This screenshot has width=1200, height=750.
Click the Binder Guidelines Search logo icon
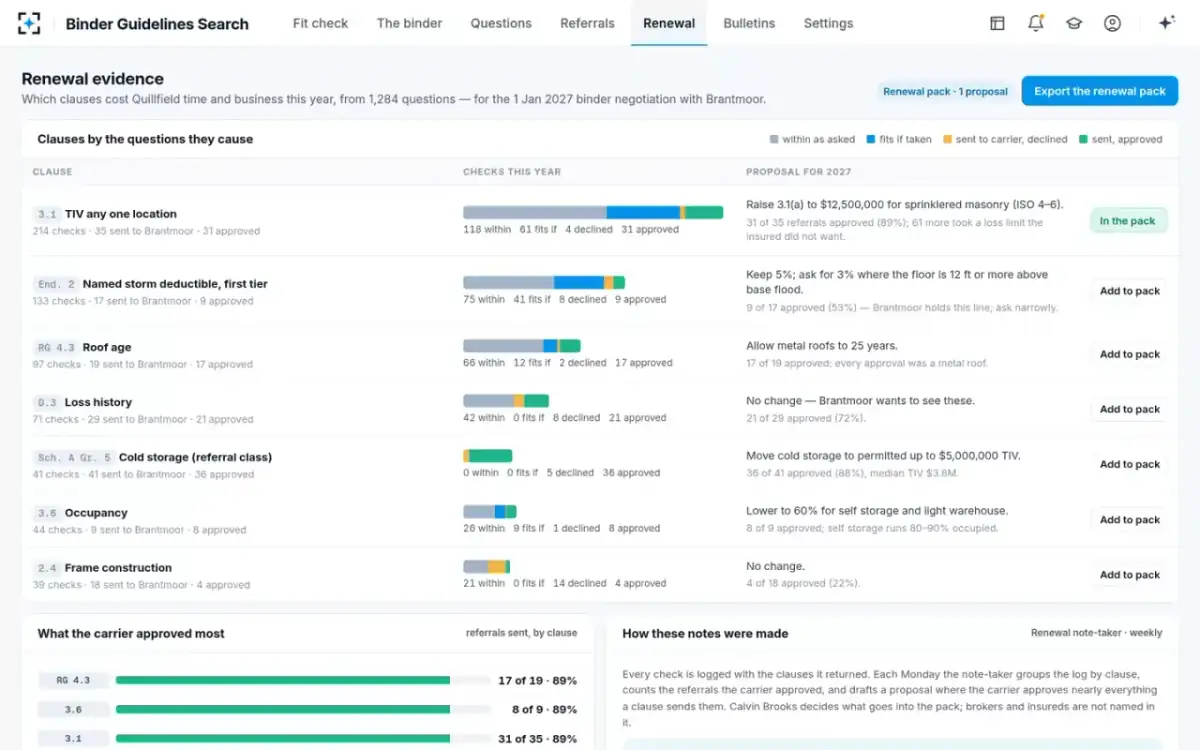(30, 23)
